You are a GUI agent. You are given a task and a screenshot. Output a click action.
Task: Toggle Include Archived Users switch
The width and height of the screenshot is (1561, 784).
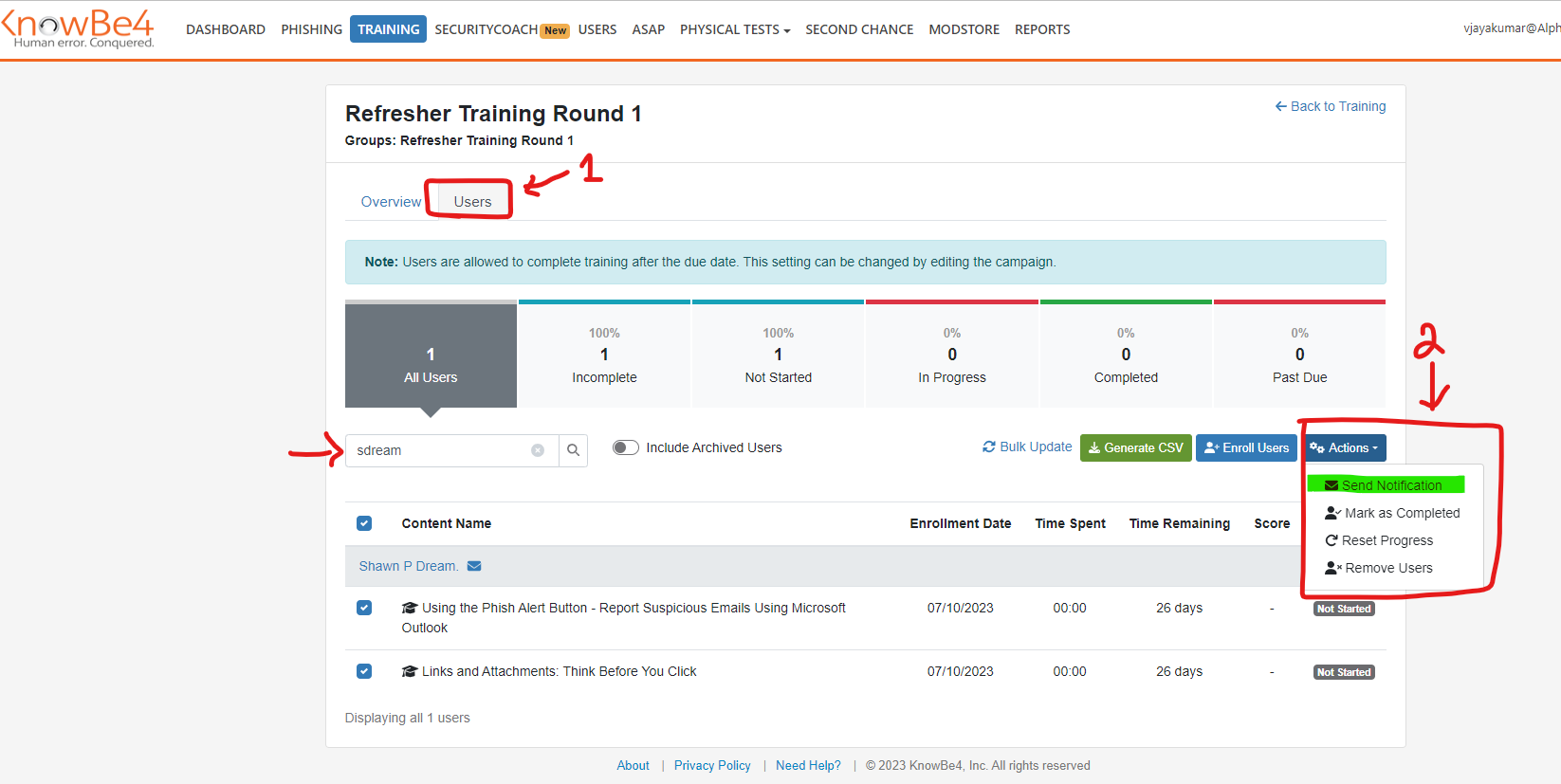point(625,447)
